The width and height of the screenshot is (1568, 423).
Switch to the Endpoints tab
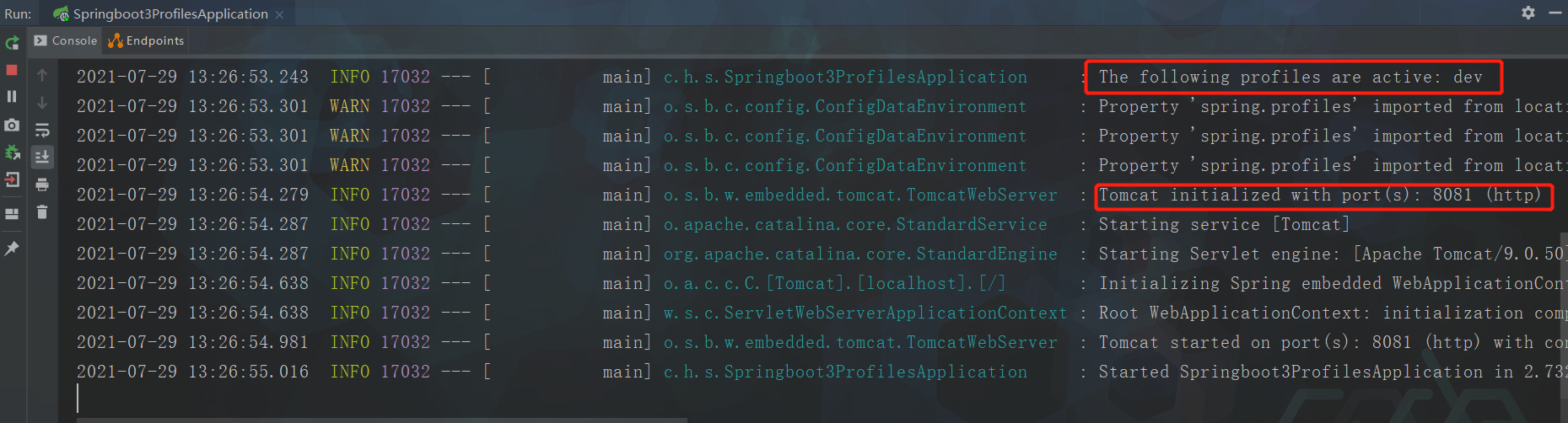tap(146, 40)
